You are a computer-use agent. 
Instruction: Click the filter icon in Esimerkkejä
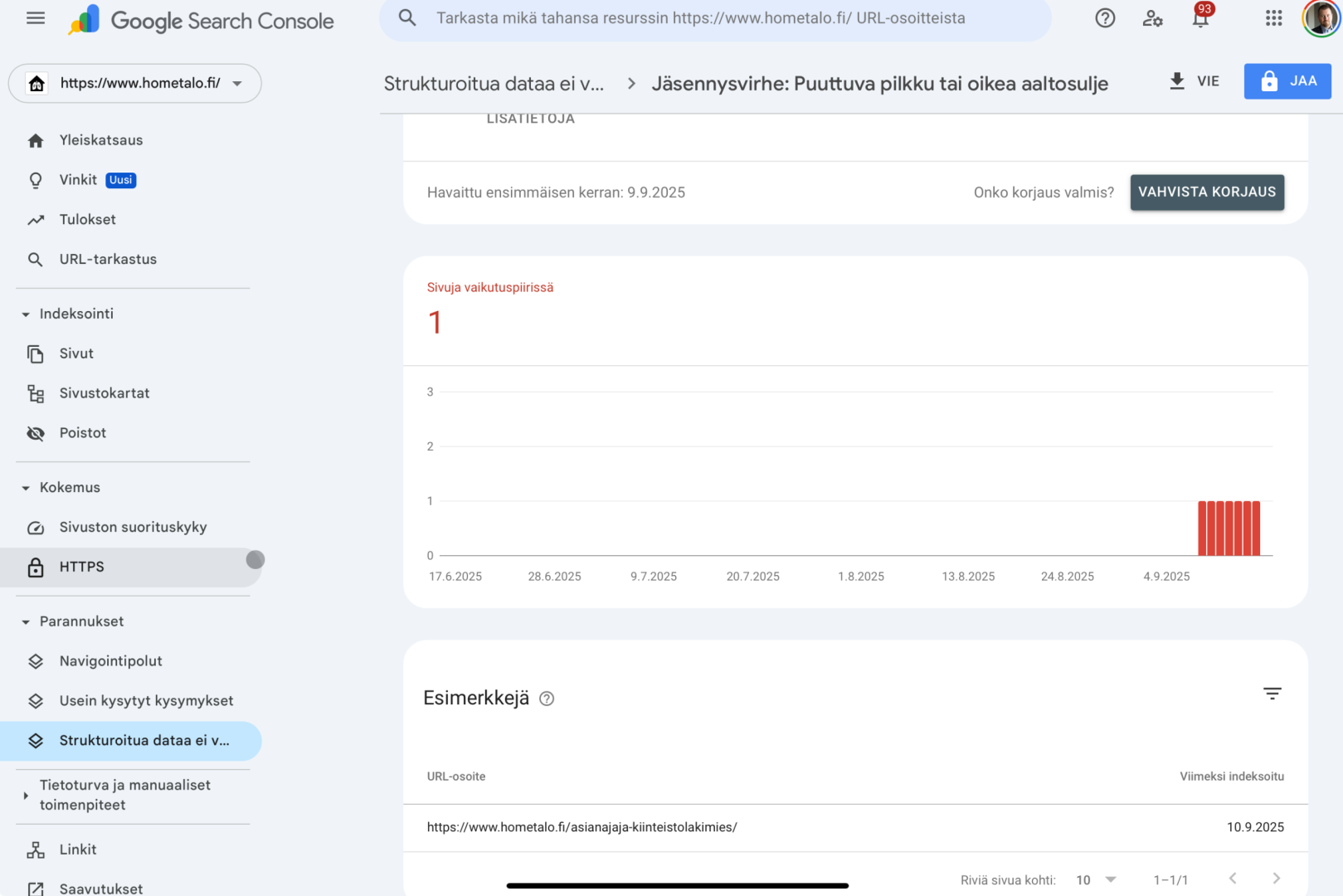coord(1272,694)
